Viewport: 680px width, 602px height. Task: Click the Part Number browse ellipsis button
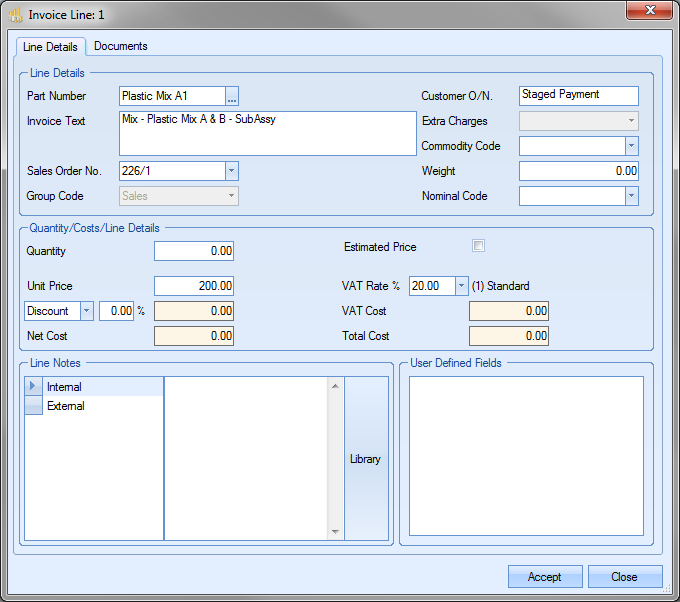pos(232,97)
